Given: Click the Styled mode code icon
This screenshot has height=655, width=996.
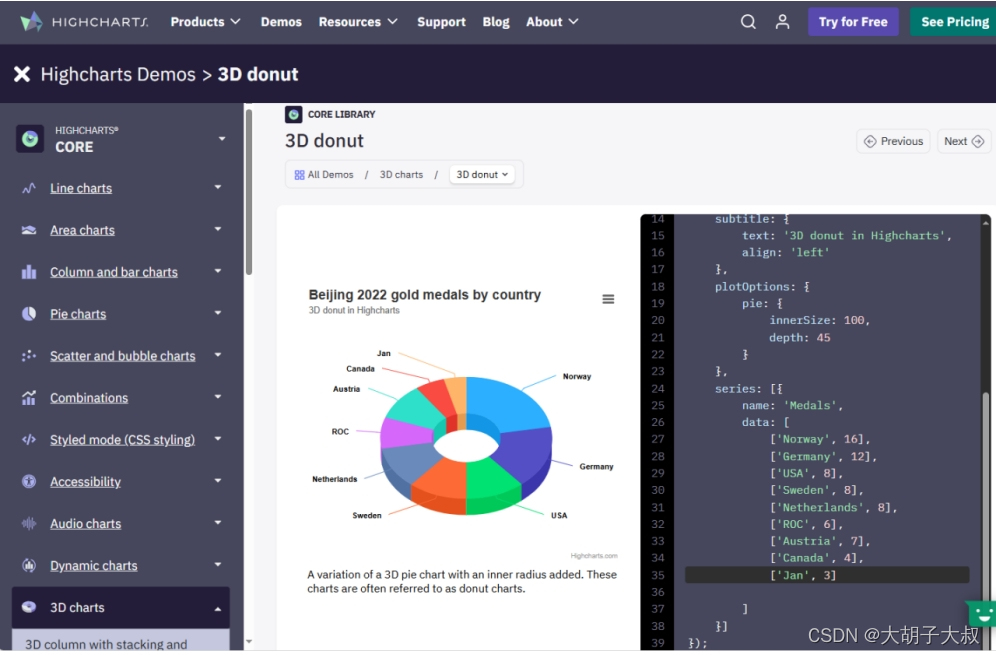Looking at the screenshot, I should (x=29, y=440).
